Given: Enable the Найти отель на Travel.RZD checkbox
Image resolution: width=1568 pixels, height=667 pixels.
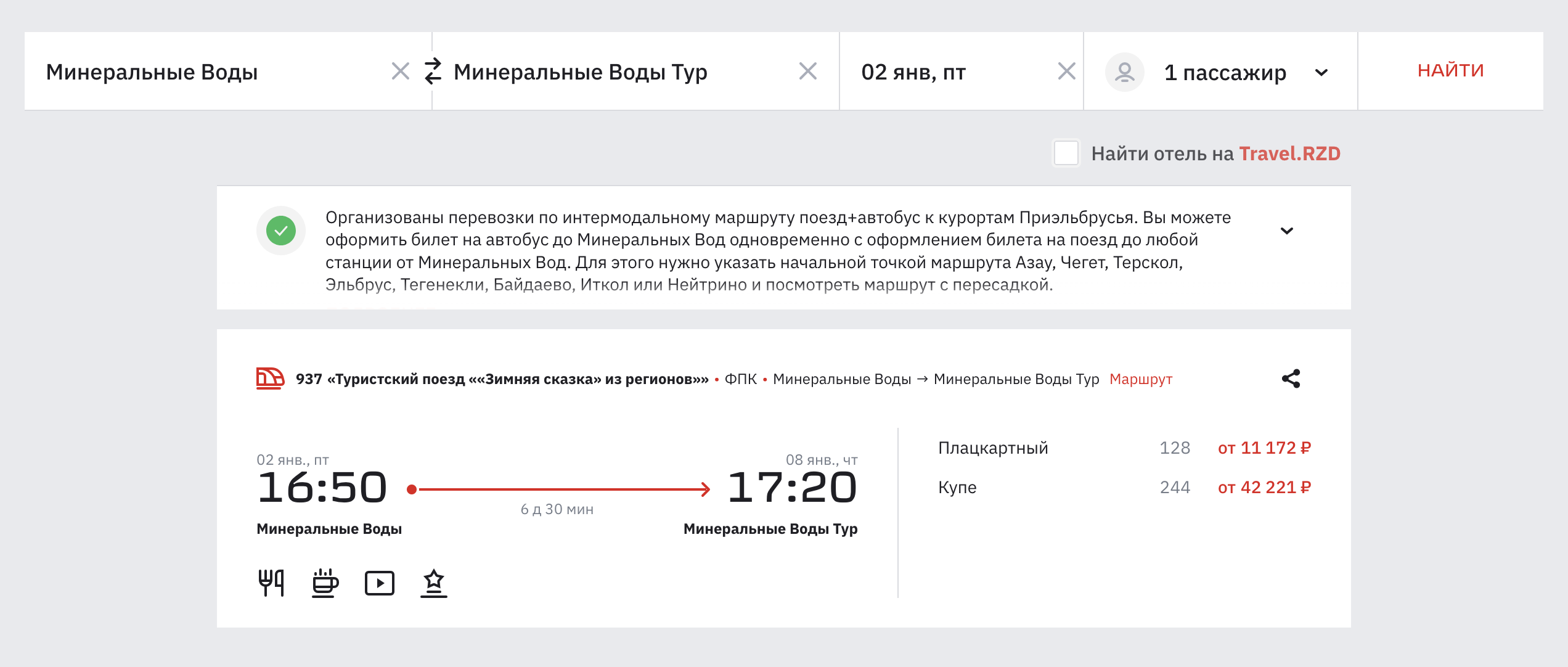Looking at the screenshot, I should point(1066,153).
